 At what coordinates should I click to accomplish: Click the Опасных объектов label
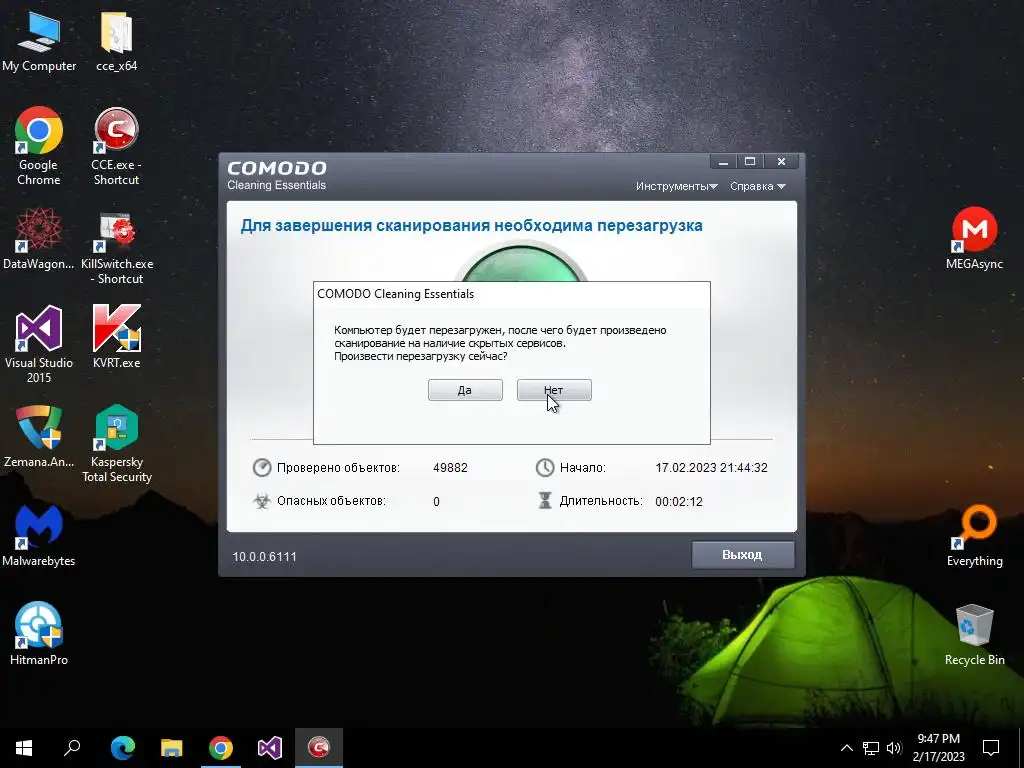(332, 501)
